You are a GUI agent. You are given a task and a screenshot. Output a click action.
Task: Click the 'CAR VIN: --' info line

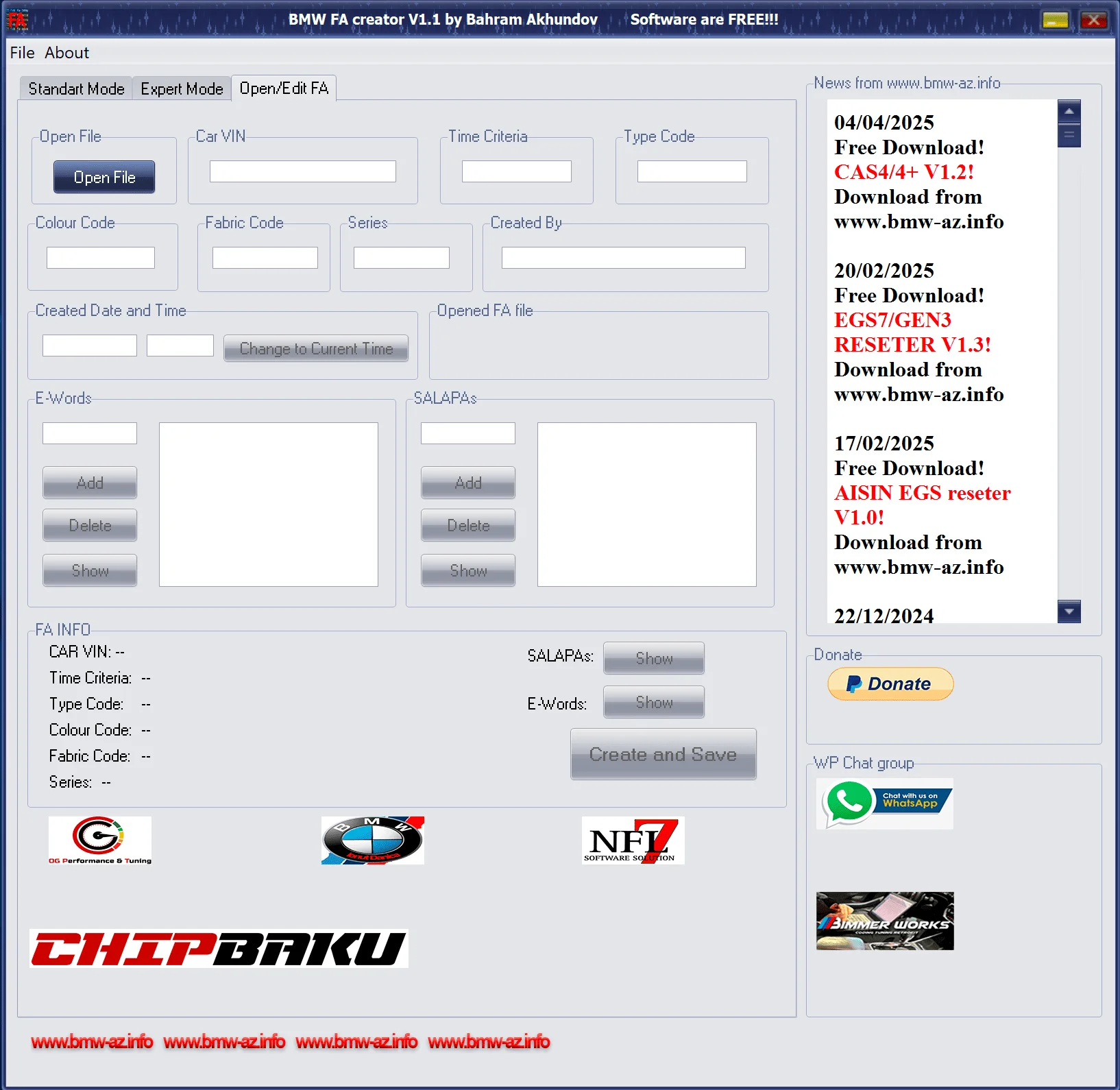(x=87, y=652)
